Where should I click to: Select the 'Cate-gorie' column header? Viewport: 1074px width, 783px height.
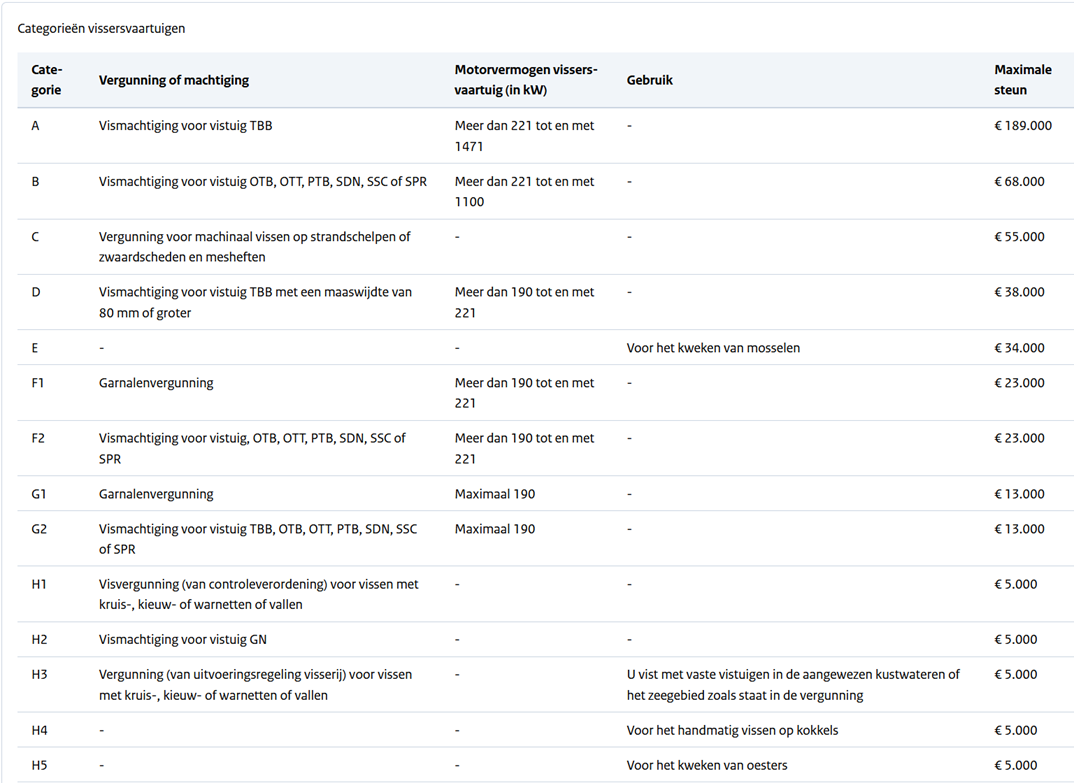(47, 79)
